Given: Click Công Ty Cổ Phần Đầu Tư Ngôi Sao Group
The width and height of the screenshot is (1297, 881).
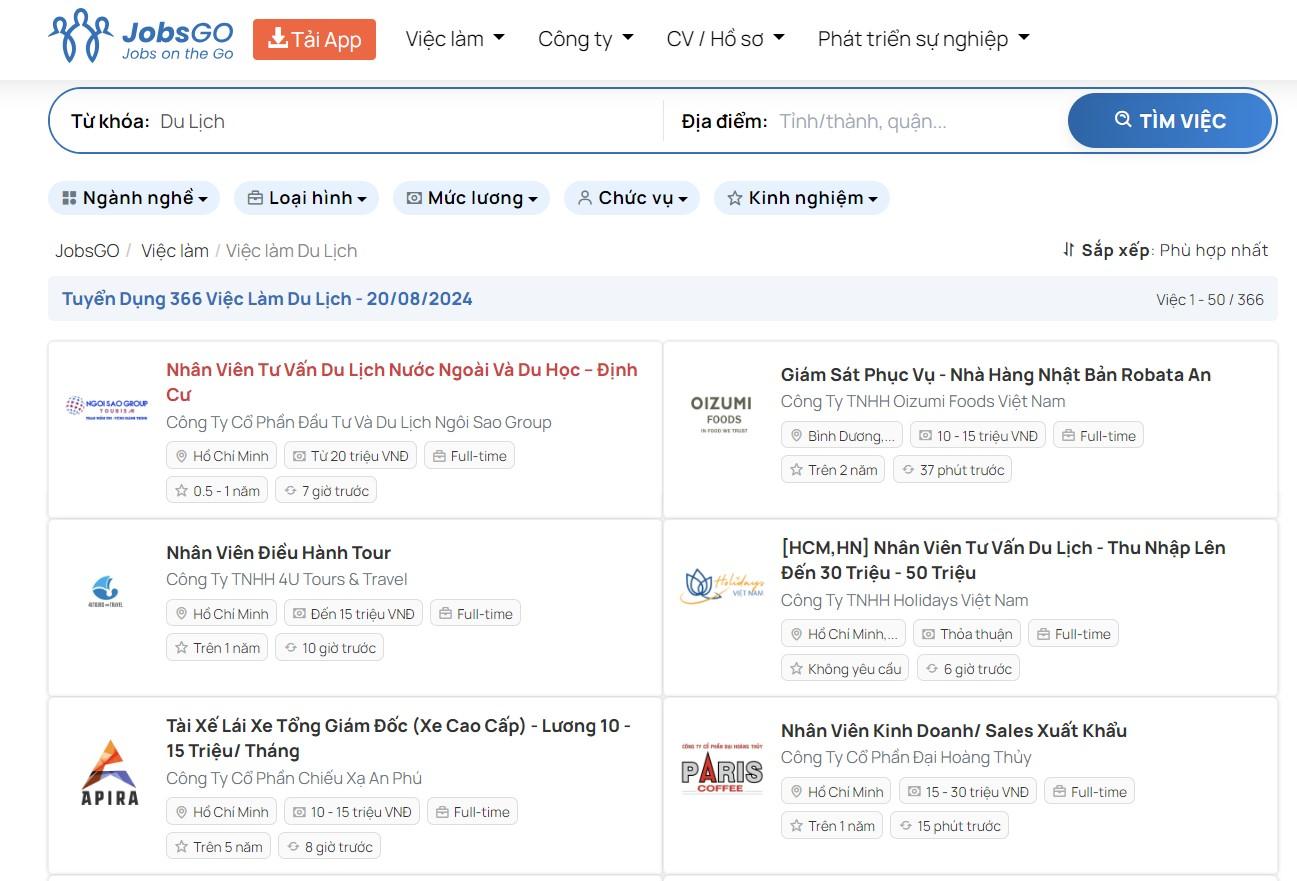Looking at the screenshot, I should click(359, 422).
